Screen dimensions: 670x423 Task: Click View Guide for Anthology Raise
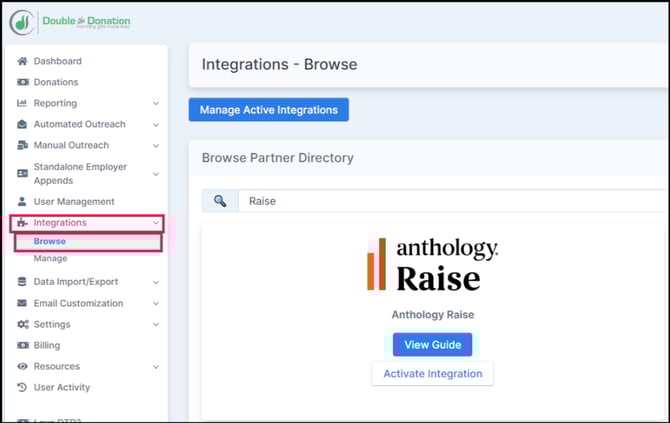(432, 344)
